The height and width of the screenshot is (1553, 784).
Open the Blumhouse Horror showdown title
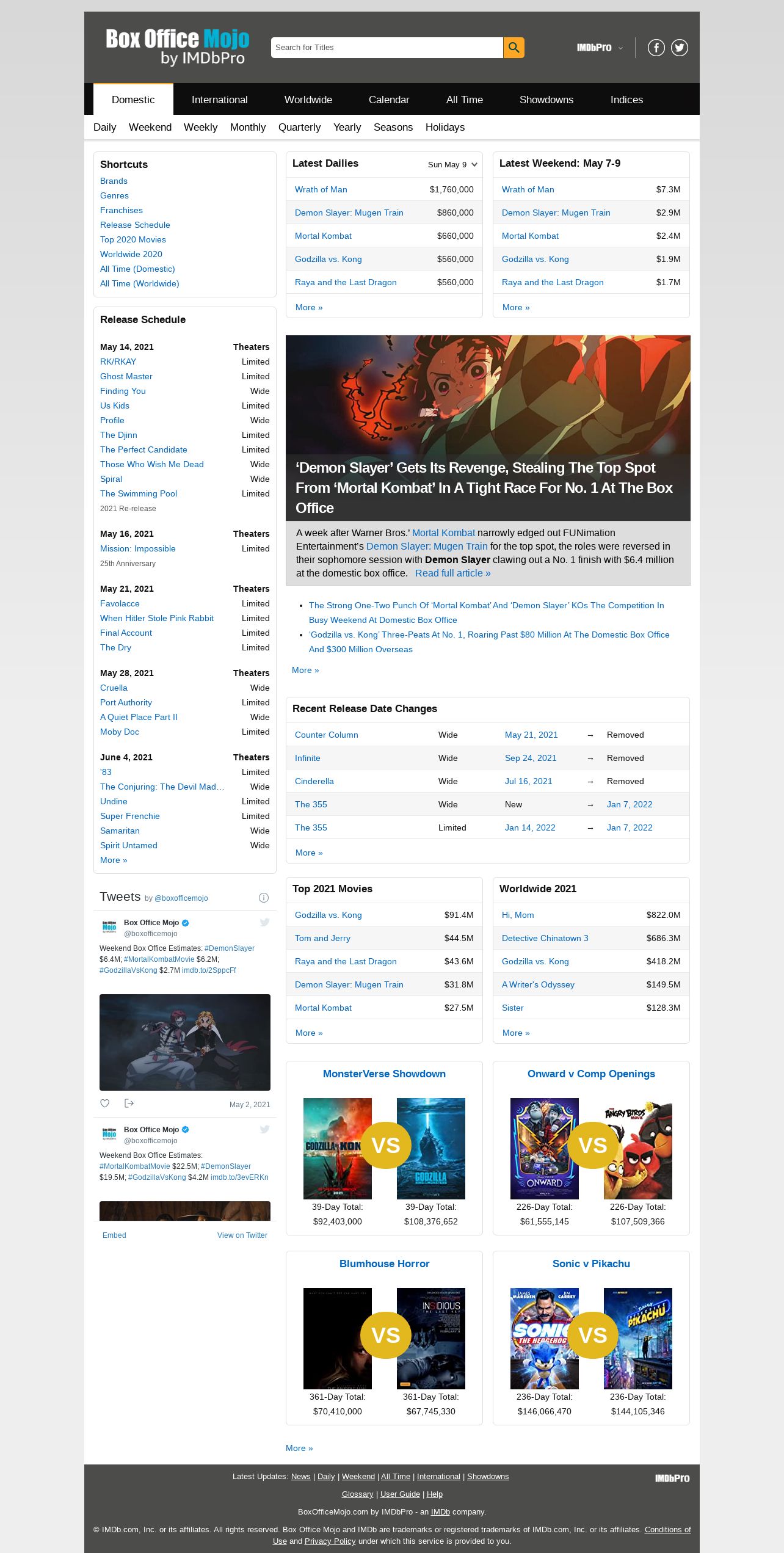pos(384,1264)
